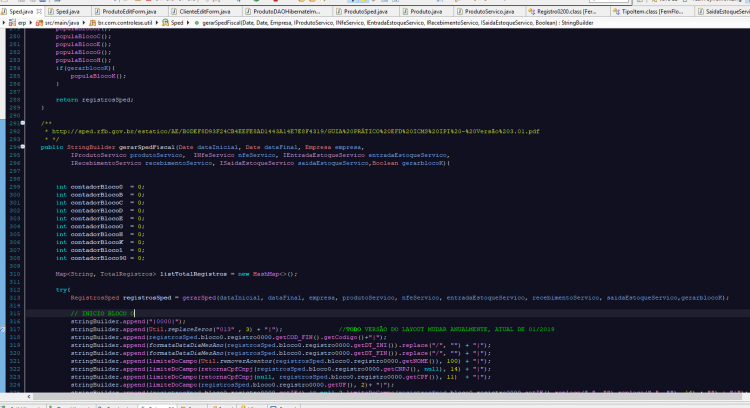Click the 'int contadorBloco9G = 0;' line

click(100, 258)
